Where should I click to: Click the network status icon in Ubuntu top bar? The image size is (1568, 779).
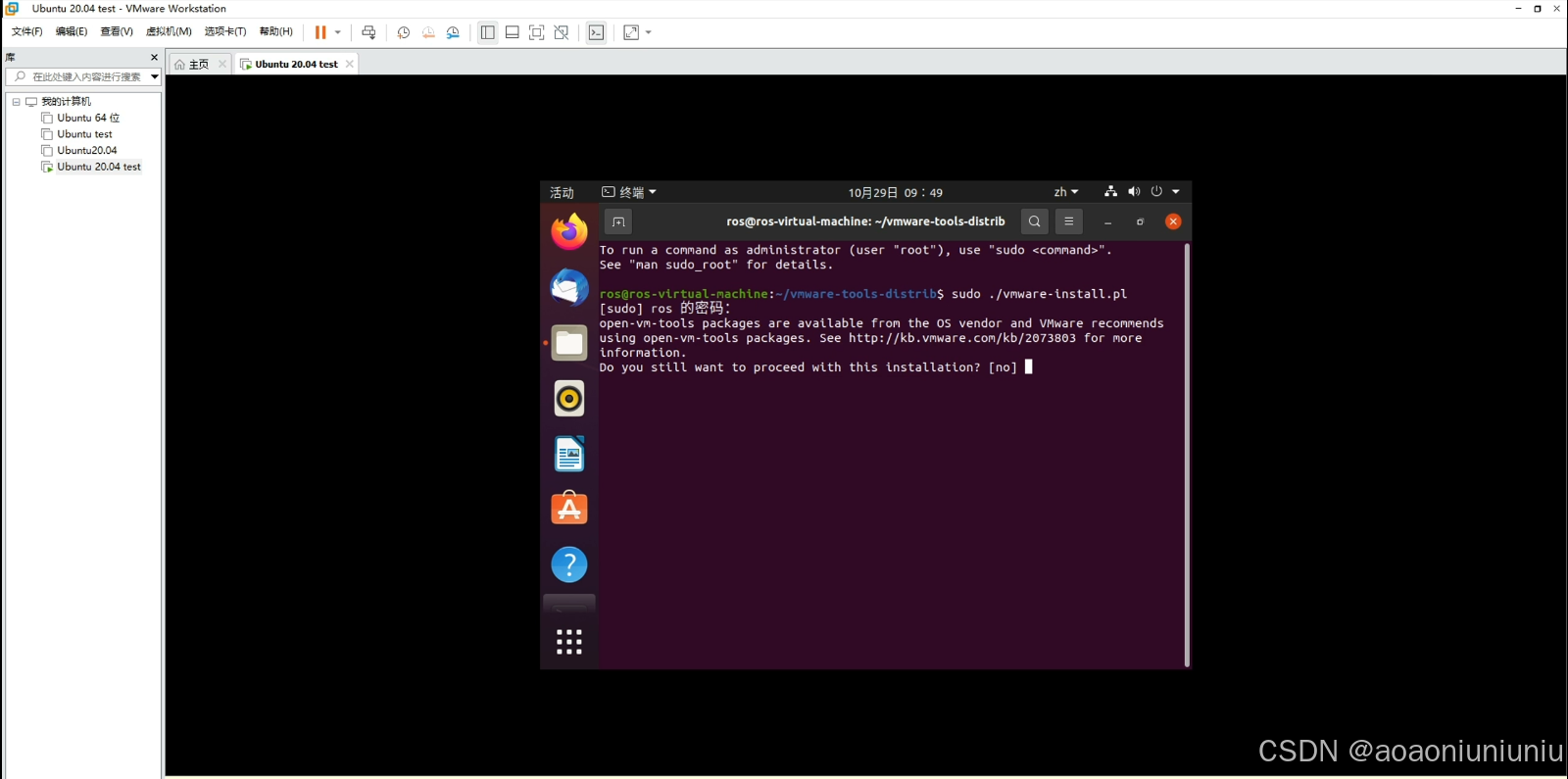tap(1110, 192)
